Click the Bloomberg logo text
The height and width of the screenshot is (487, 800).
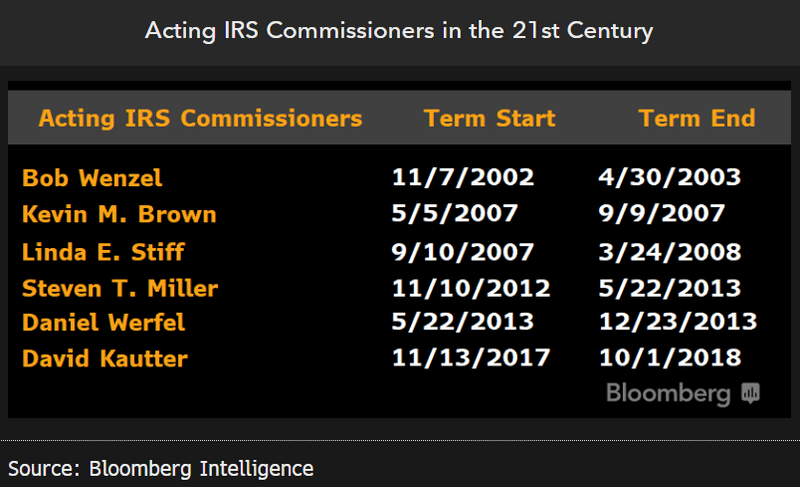668,393
